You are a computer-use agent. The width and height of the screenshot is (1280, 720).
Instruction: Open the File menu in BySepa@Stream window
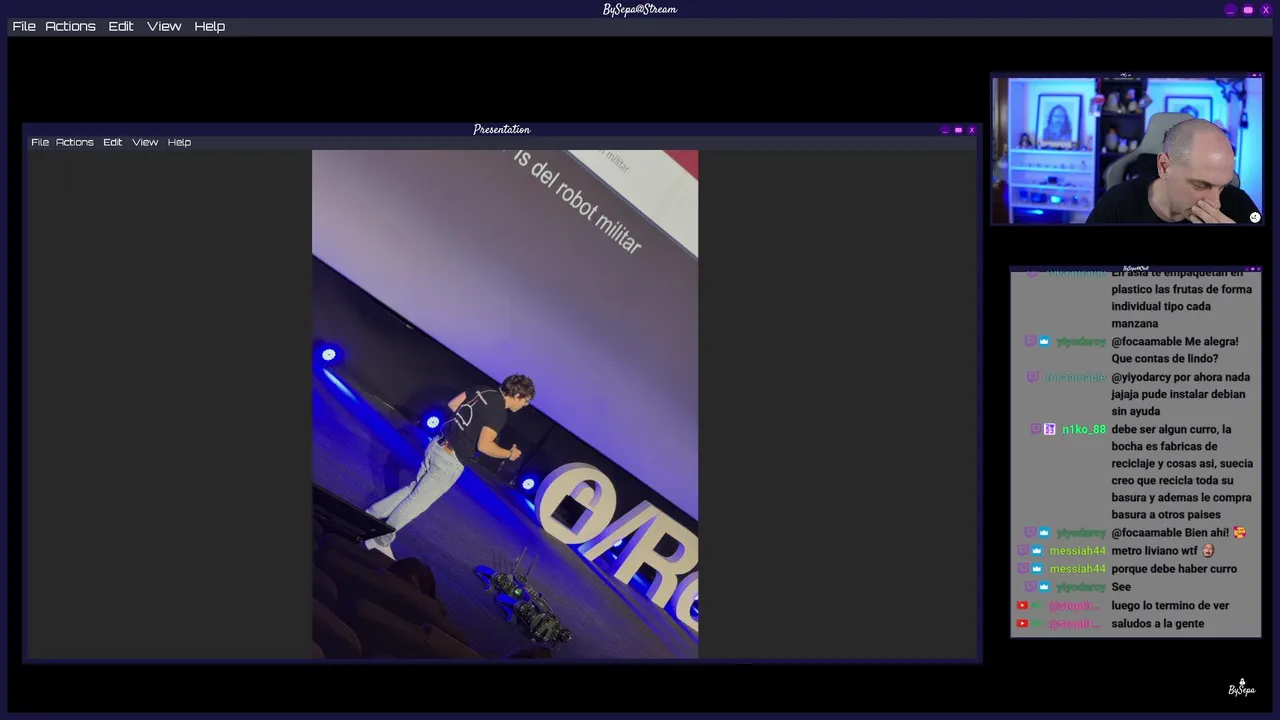[x=24, y=26]
